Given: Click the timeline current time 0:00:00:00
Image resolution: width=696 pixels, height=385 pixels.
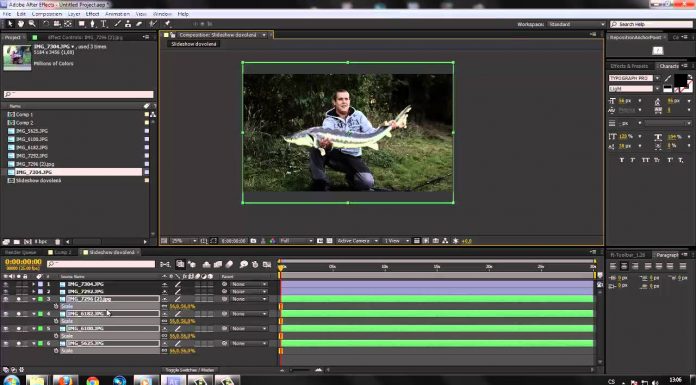Looking at the screenshot, I should (23, 262).
